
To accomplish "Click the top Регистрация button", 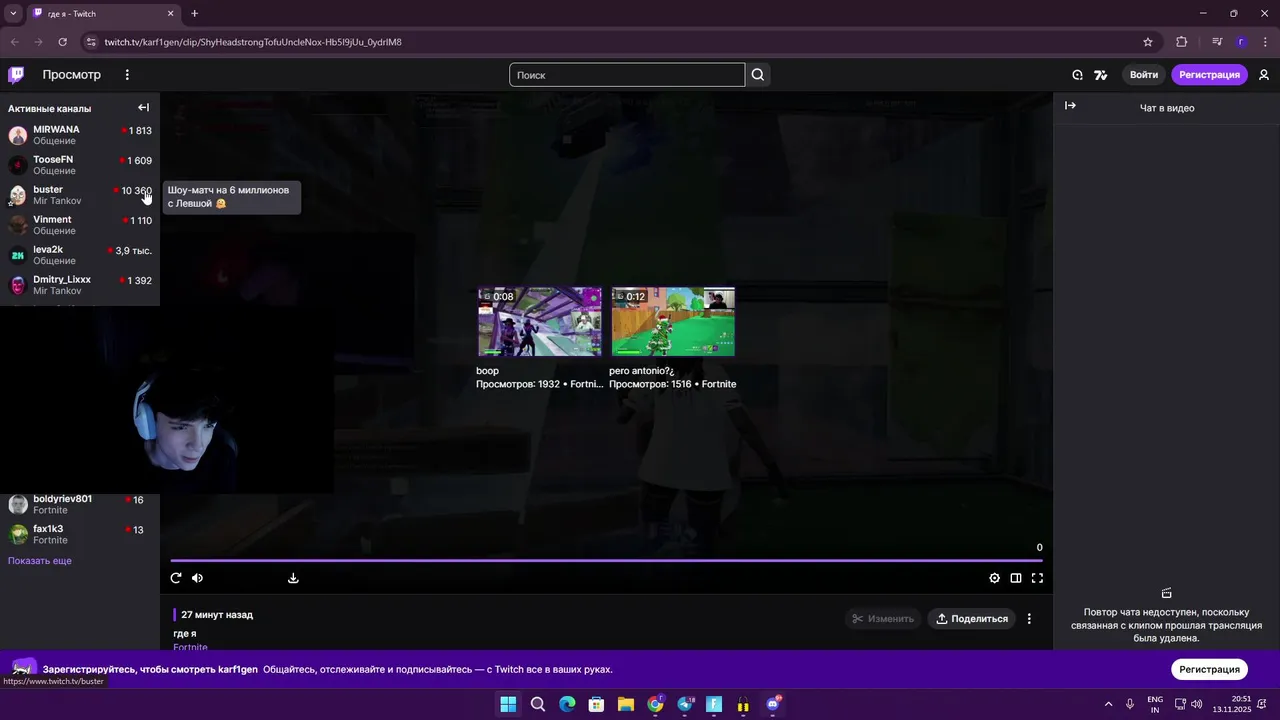I will click(x=1209, y=75).
